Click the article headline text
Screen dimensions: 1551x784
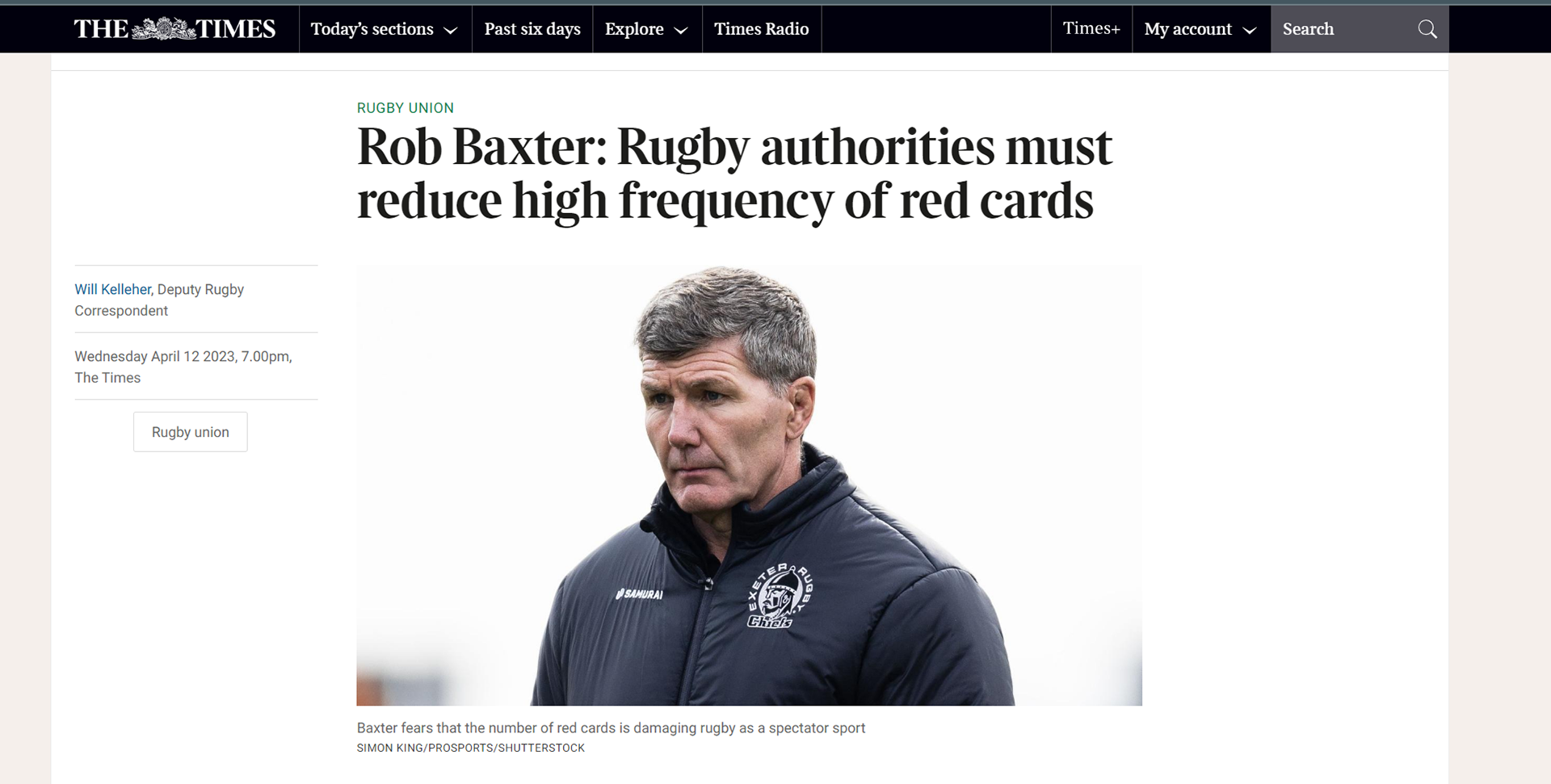pos(734,174)
